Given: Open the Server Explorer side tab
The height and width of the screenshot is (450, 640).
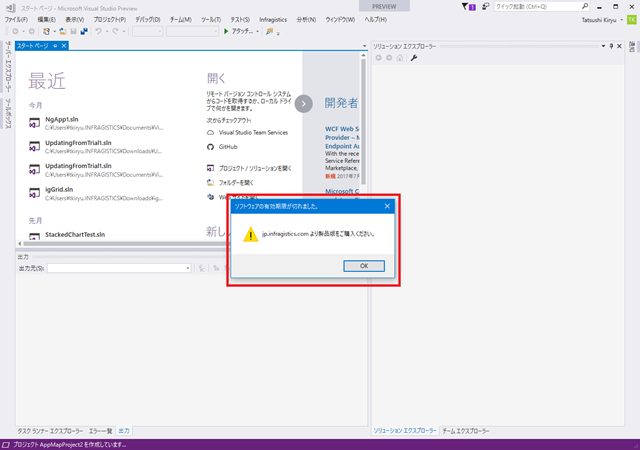Looking at the screenshot, I should pos(8,67).
